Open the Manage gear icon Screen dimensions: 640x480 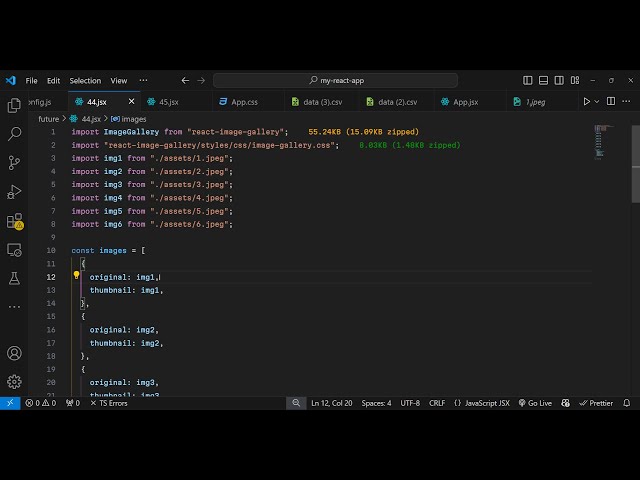pyautogui.click(x=14, y=381)
